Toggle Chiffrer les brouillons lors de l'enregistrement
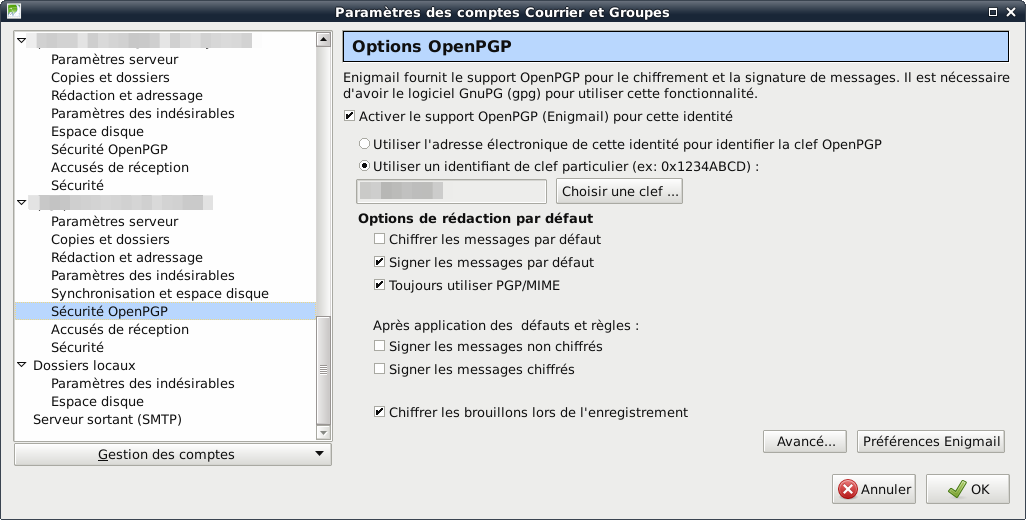 tap(379, 412)
